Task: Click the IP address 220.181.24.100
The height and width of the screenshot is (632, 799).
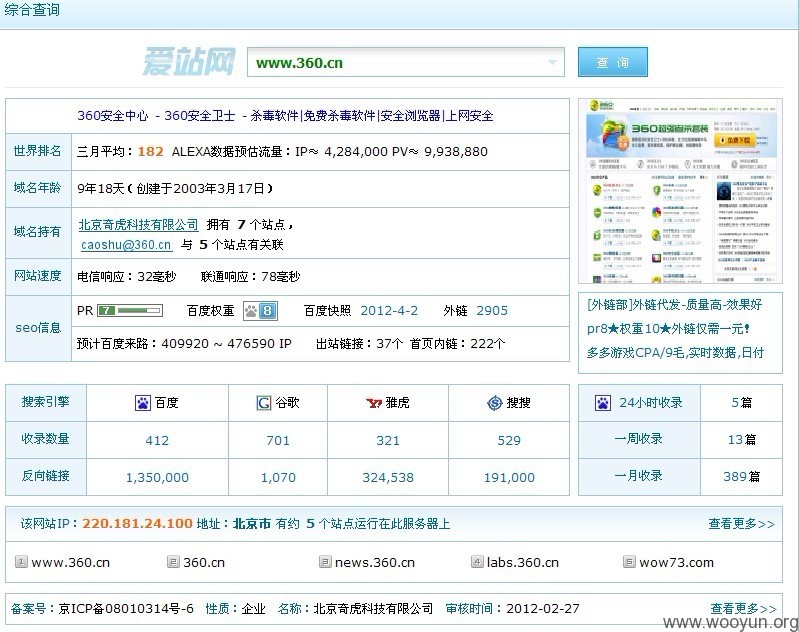Action: click(137, 523)
